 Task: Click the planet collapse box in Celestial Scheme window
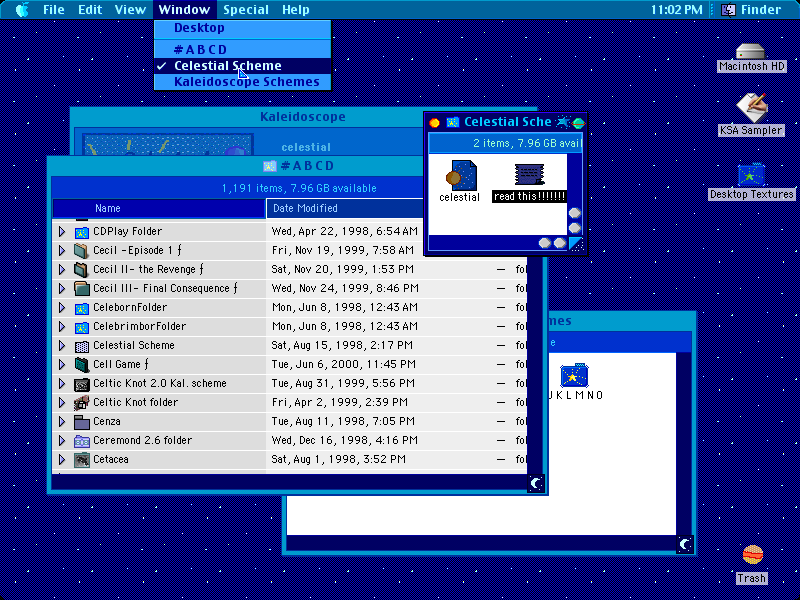coord(579,122)
